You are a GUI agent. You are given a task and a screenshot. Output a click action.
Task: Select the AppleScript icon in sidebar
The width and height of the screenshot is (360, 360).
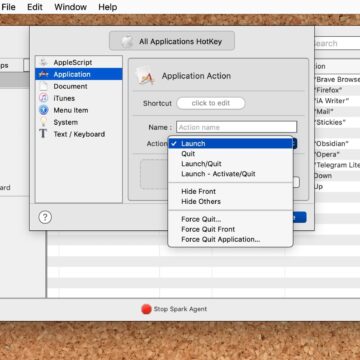(x=44, y=62)
